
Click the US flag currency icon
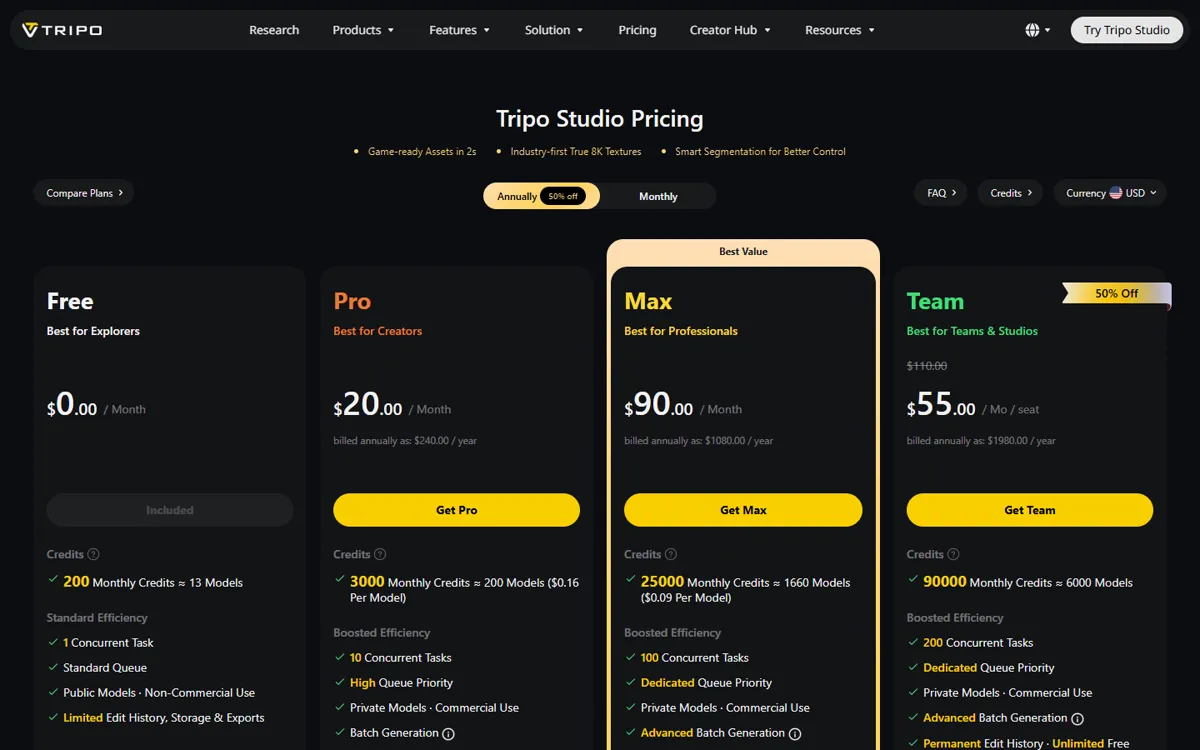(1115, 193)
